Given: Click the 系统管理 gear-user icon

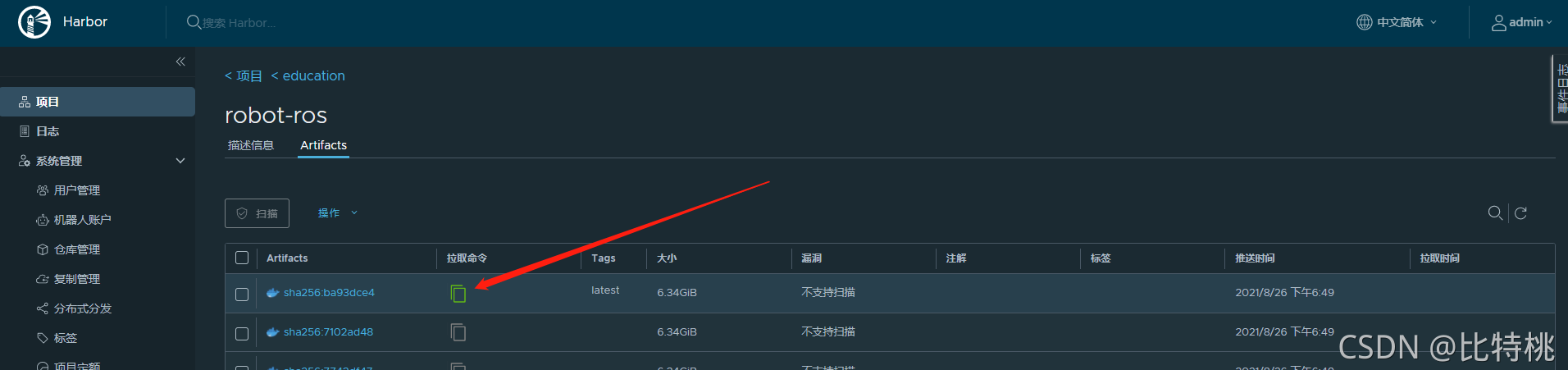Looking at the screenshot, I should (25, 161).
